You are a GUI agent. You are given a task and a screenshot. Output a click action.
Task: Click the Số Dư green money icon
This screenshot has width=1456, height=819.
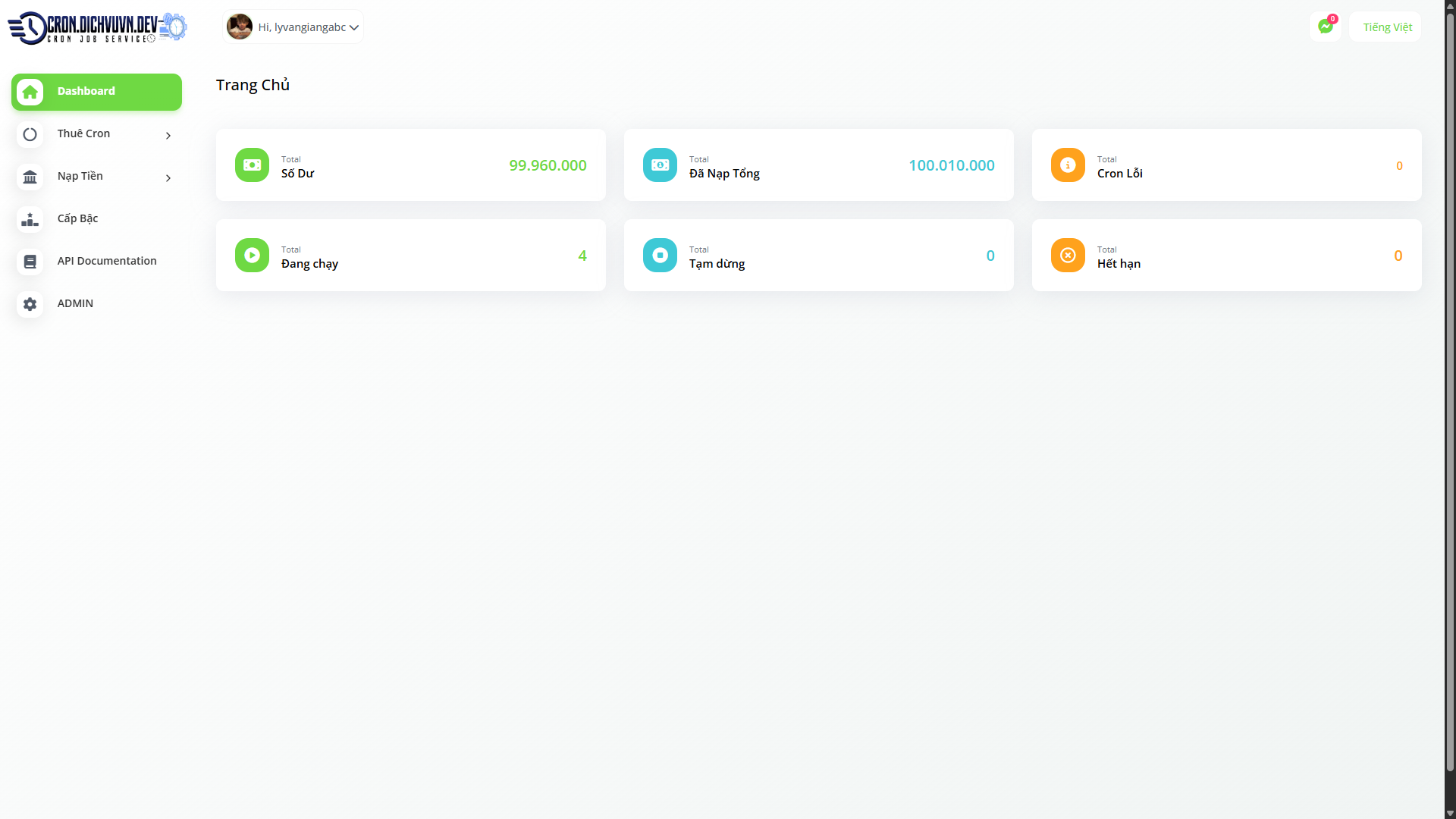pyautogui.click(x=252, y=165)
